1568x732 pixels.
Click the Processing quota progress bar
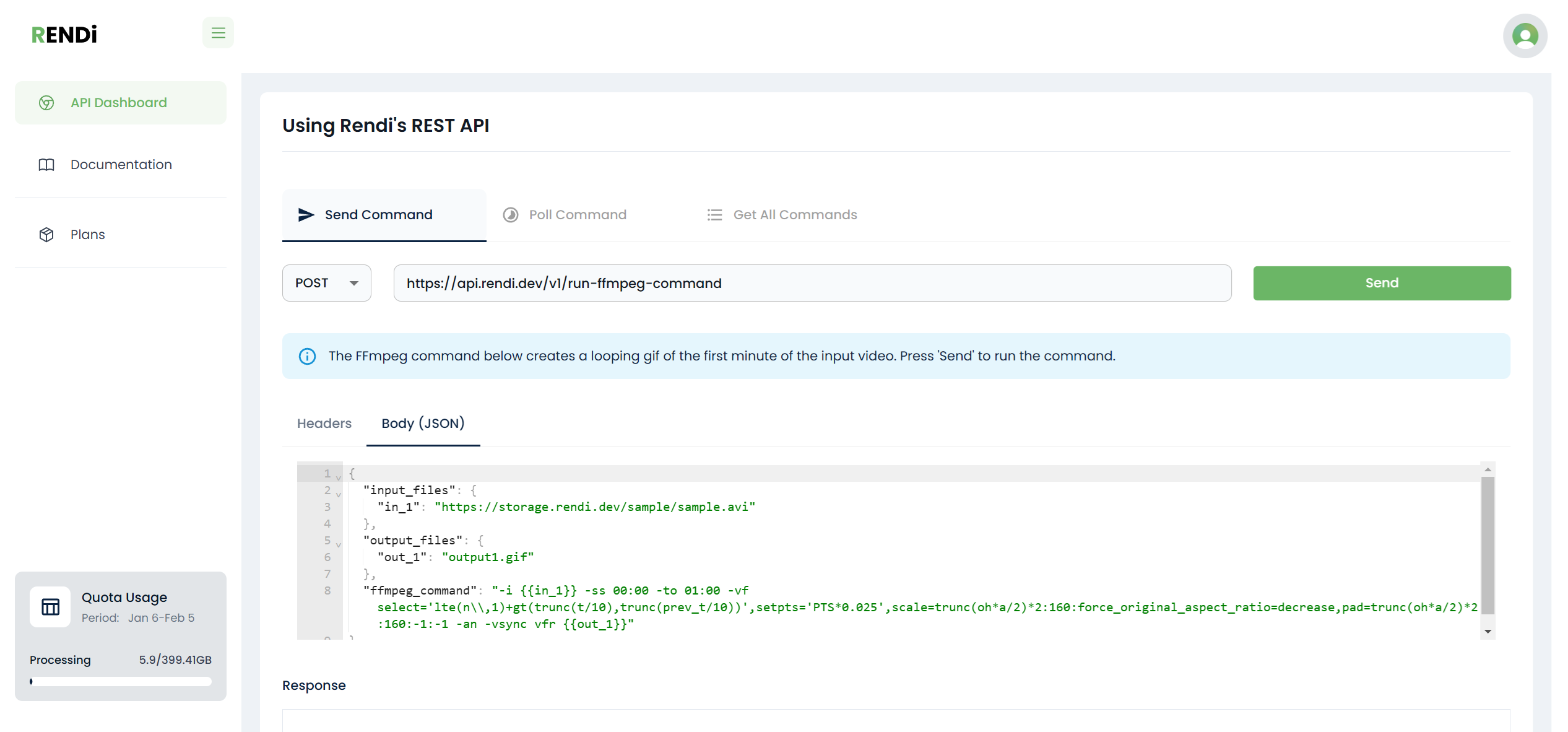tap(121, 681)
